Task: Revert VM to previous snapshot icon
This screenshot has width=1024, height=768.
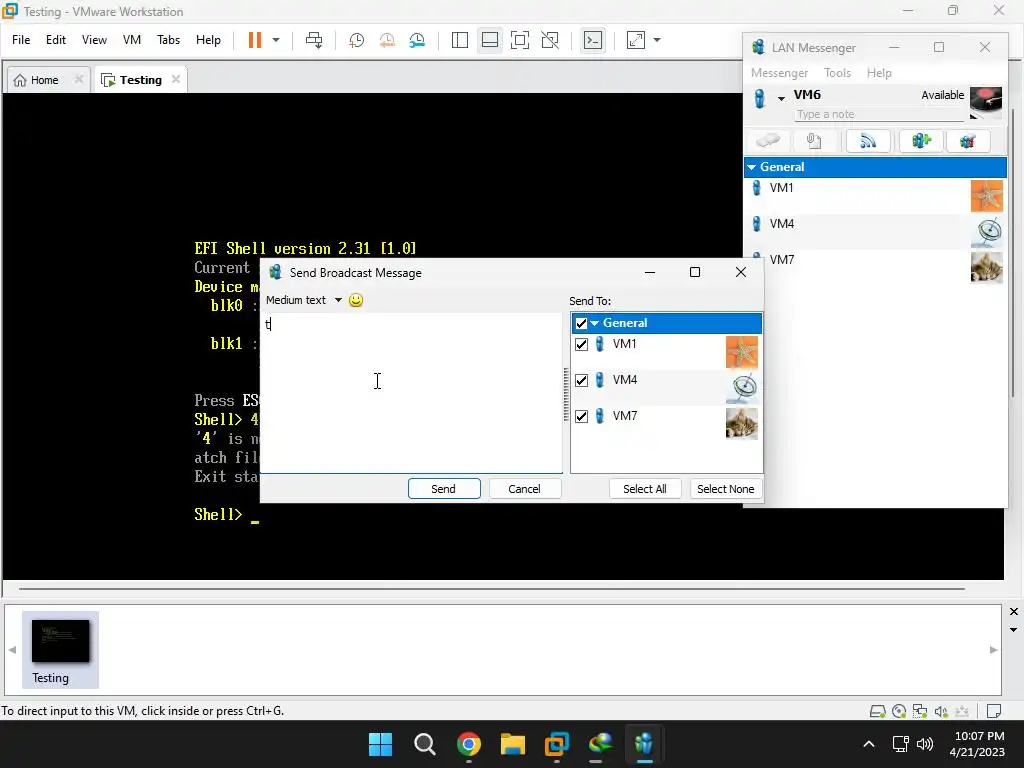Action: (x=387, y=40)
